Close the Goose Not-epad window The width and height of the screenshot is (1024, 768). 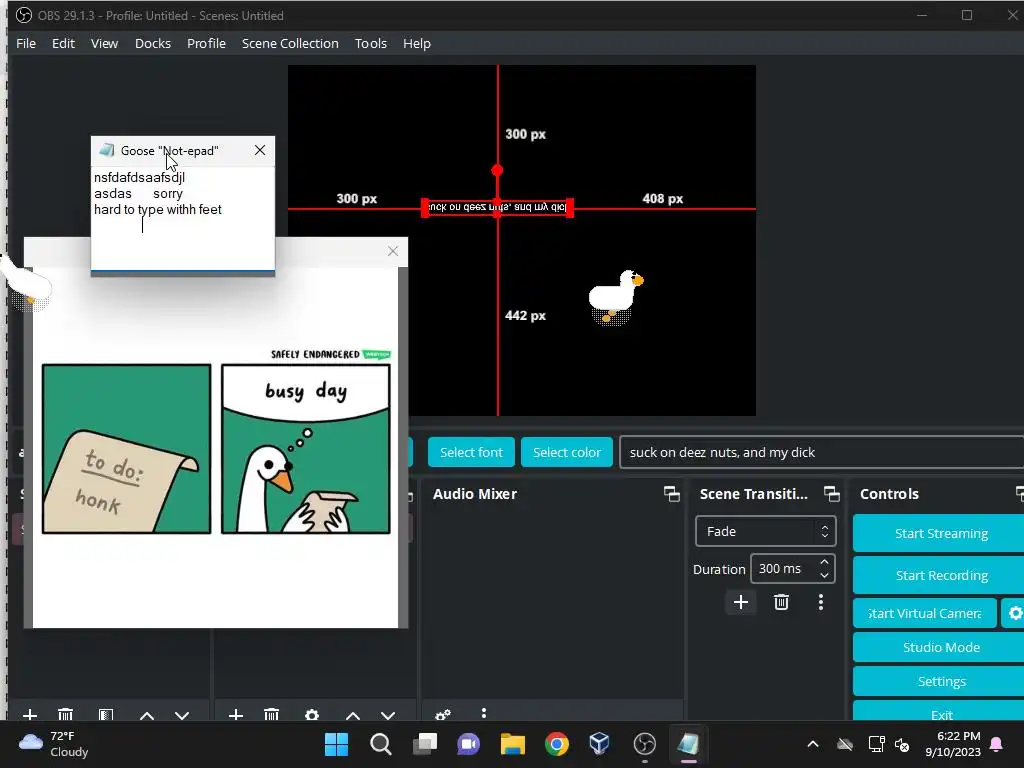[x=260, y=150]
